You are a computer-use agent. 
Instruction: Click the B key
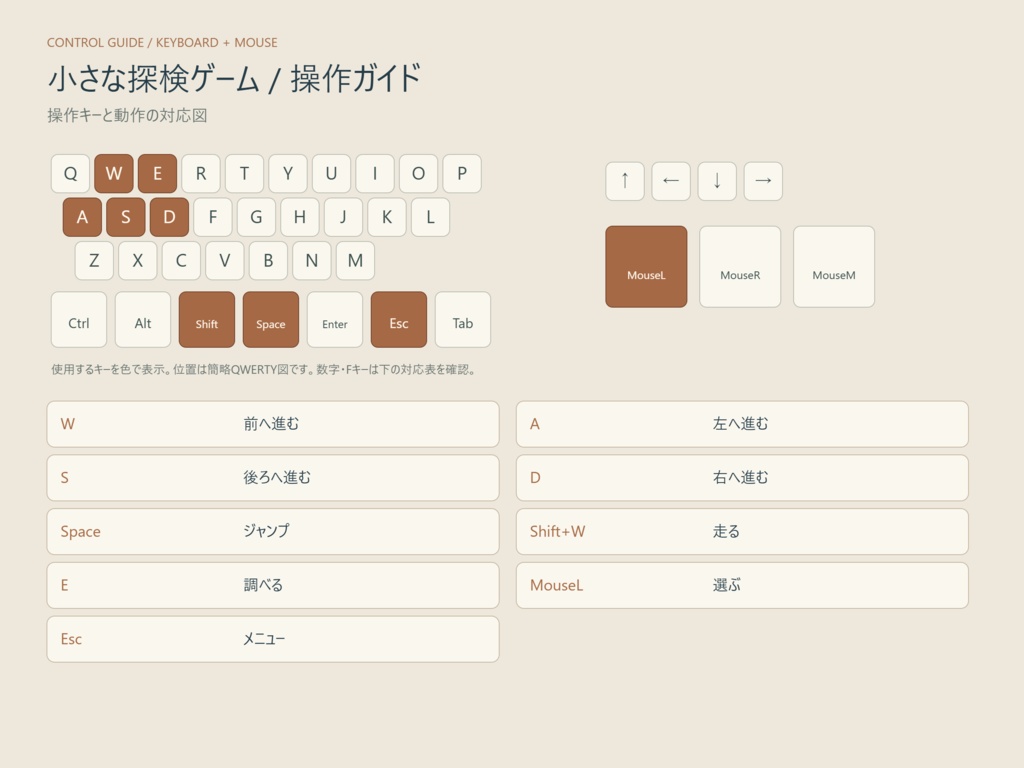[x=268, y=261]
